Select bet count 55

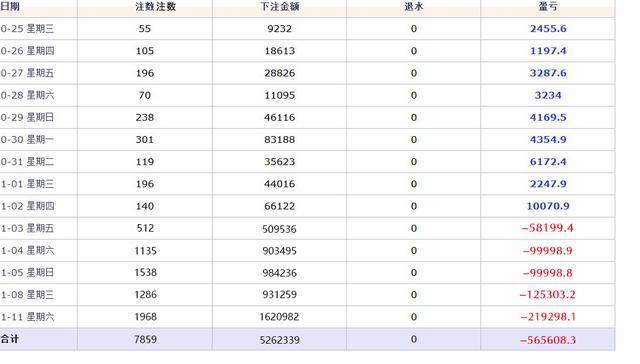[145, 29]
